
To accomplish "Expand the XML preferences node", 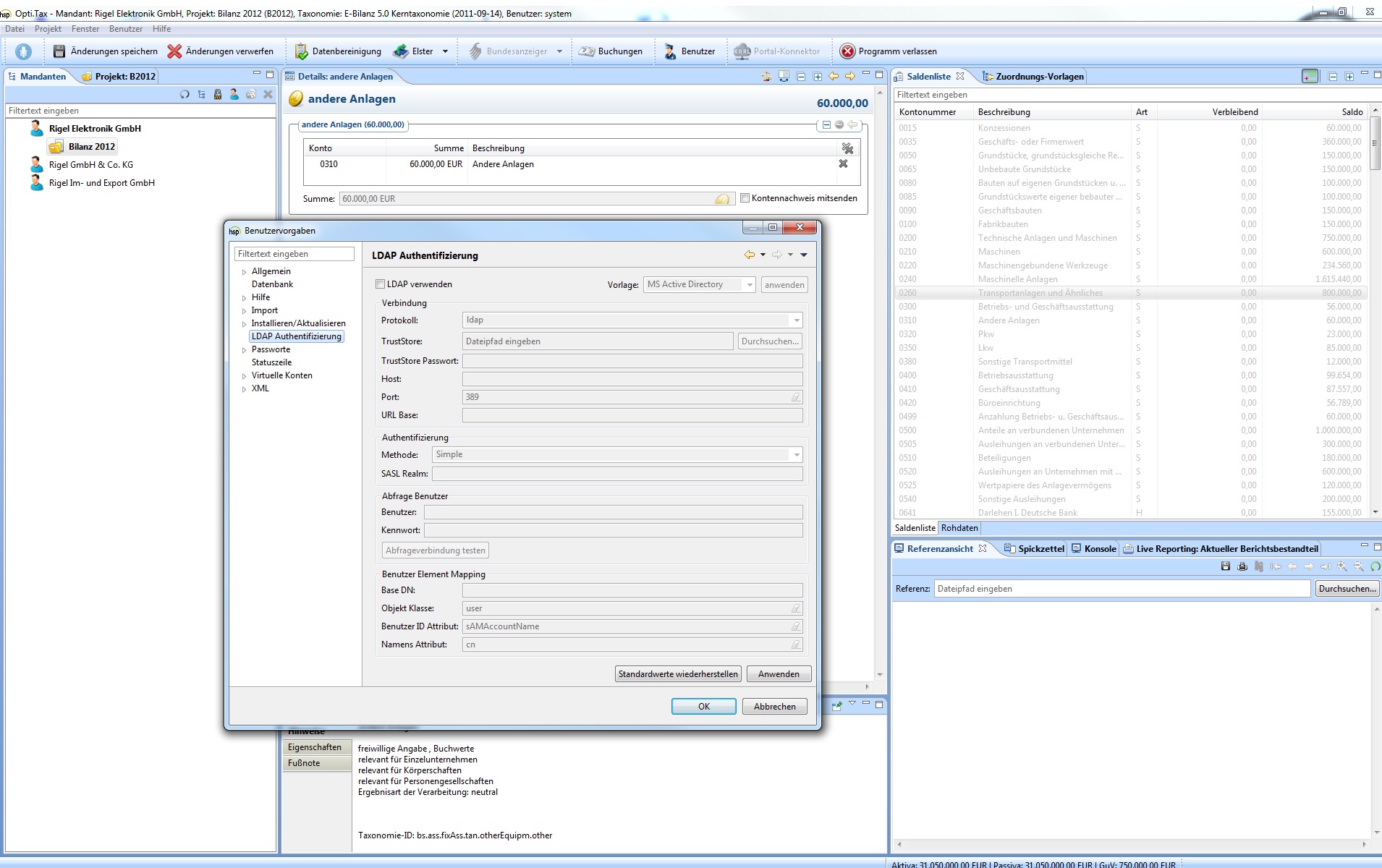I will [x=244, y=389].
